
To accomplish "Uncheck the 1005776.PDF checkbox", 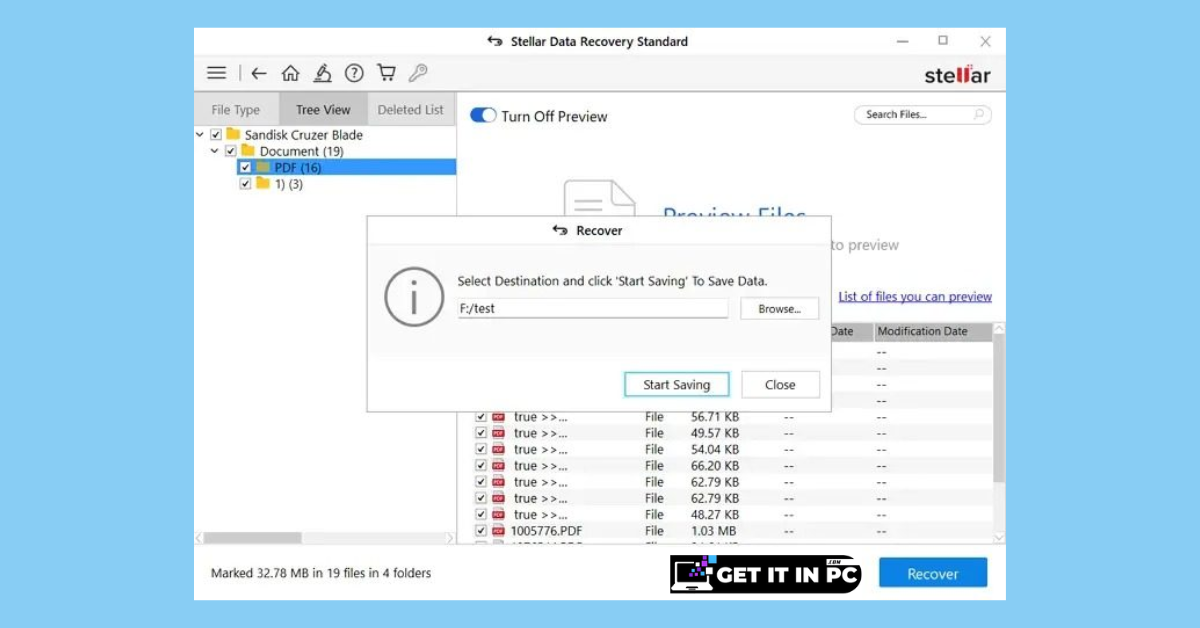I will pos(481,530).
